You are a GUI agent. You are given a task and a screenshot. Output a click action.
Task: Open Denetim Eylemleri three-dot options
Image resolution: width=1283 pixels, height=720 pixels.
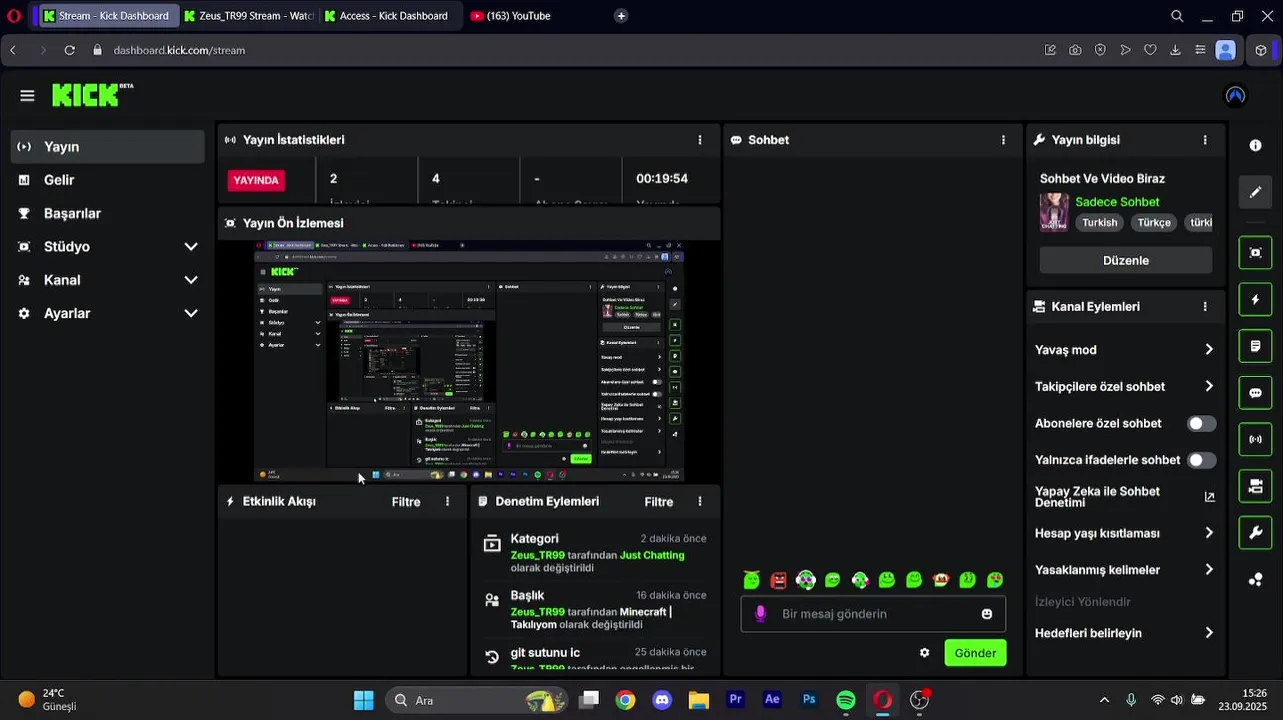[700, 502]
